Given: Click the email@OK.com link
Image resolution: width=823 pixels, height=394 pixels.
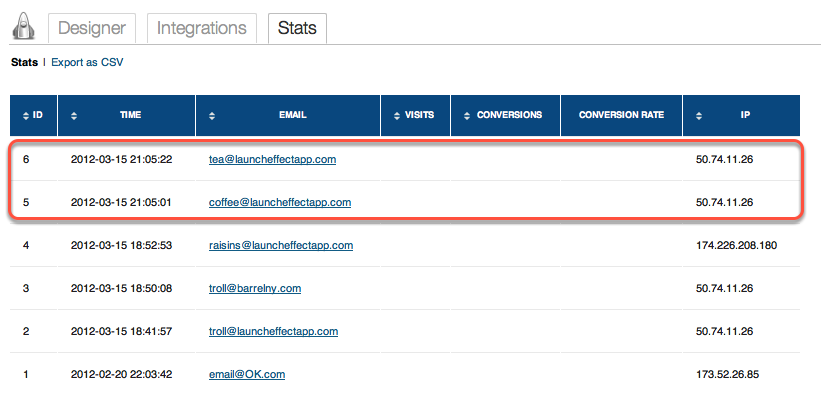Looking at the screenshot, I should [247, 374].
